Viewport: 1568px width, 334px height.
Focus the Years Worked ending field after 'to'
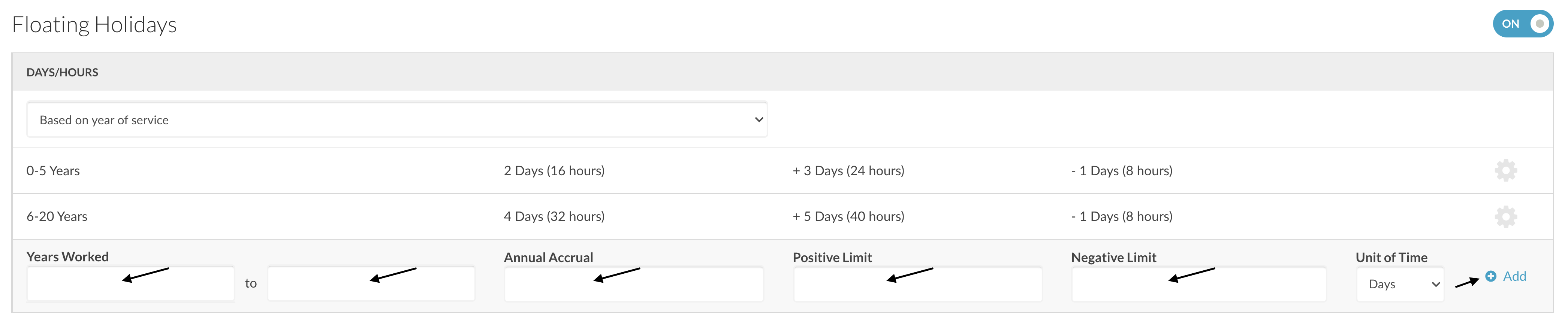[371, 283]
